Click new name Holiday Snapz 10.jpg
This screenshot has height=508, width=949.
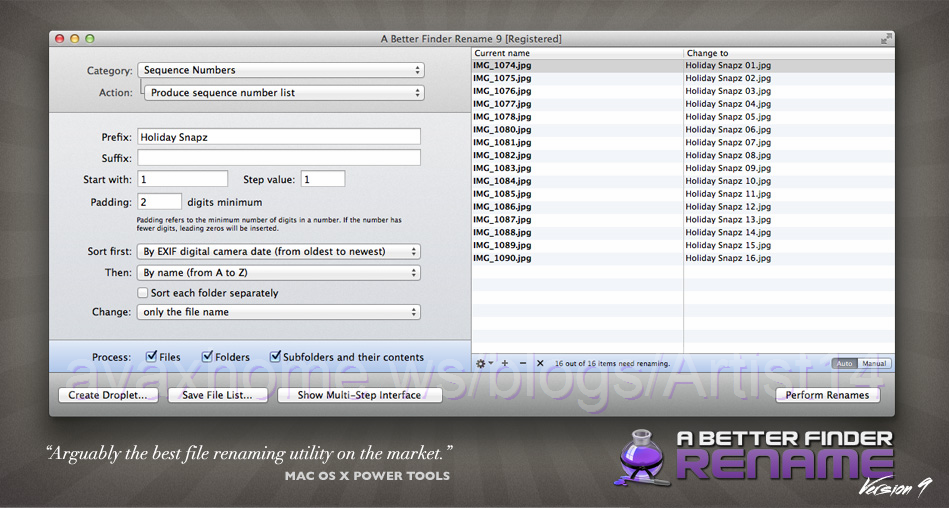728,181
